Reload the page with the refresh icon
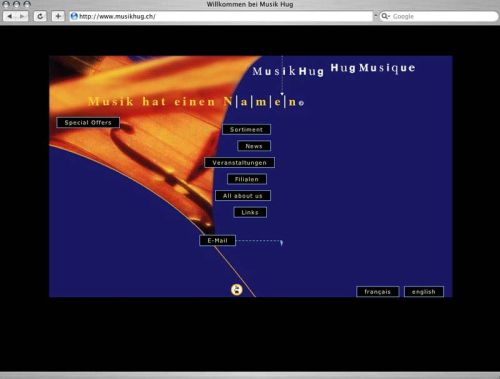The width and height of the screenshot is (500, 379). [40, 16]
